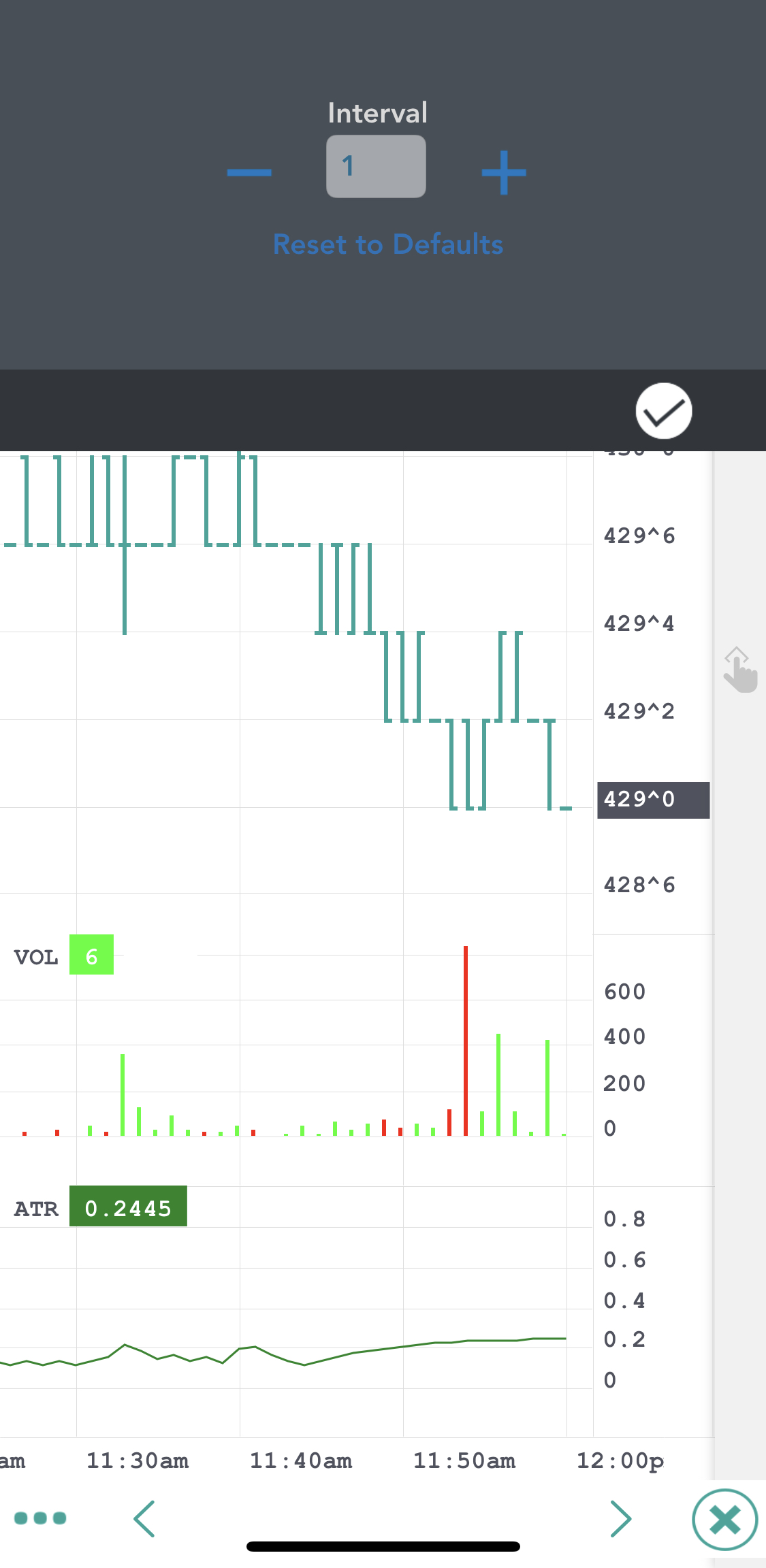
Task: Go forward with right chevron arrow
Action: (x=620, y=1518)
